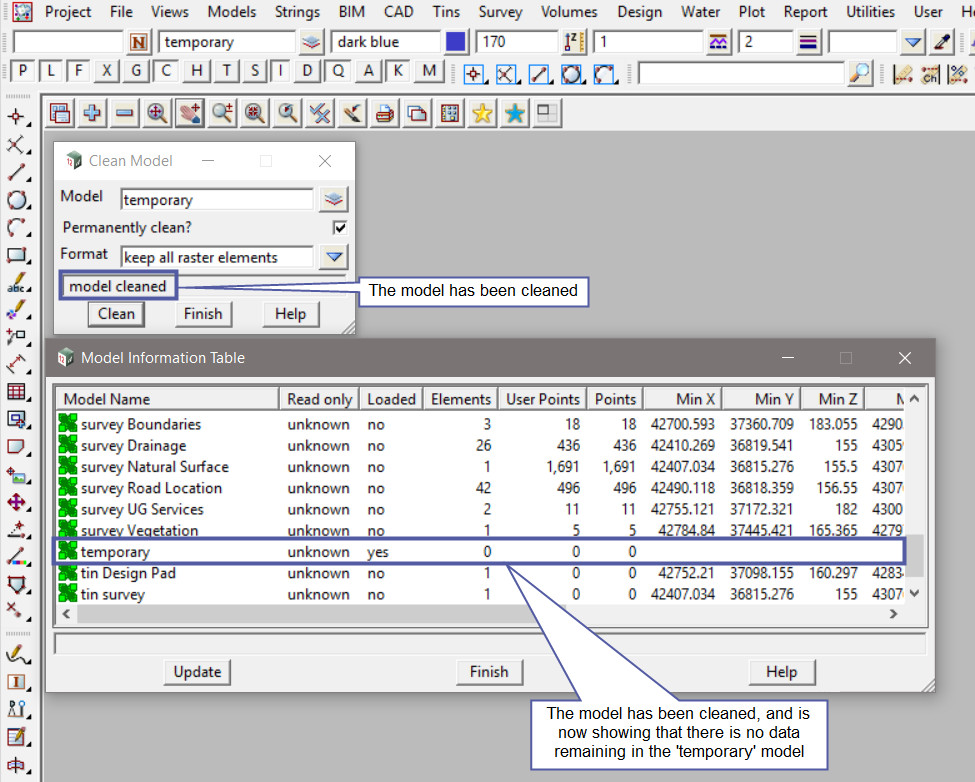
Task: Open model list beside temporary field in toolbar
Action: (x=313, y=43)
